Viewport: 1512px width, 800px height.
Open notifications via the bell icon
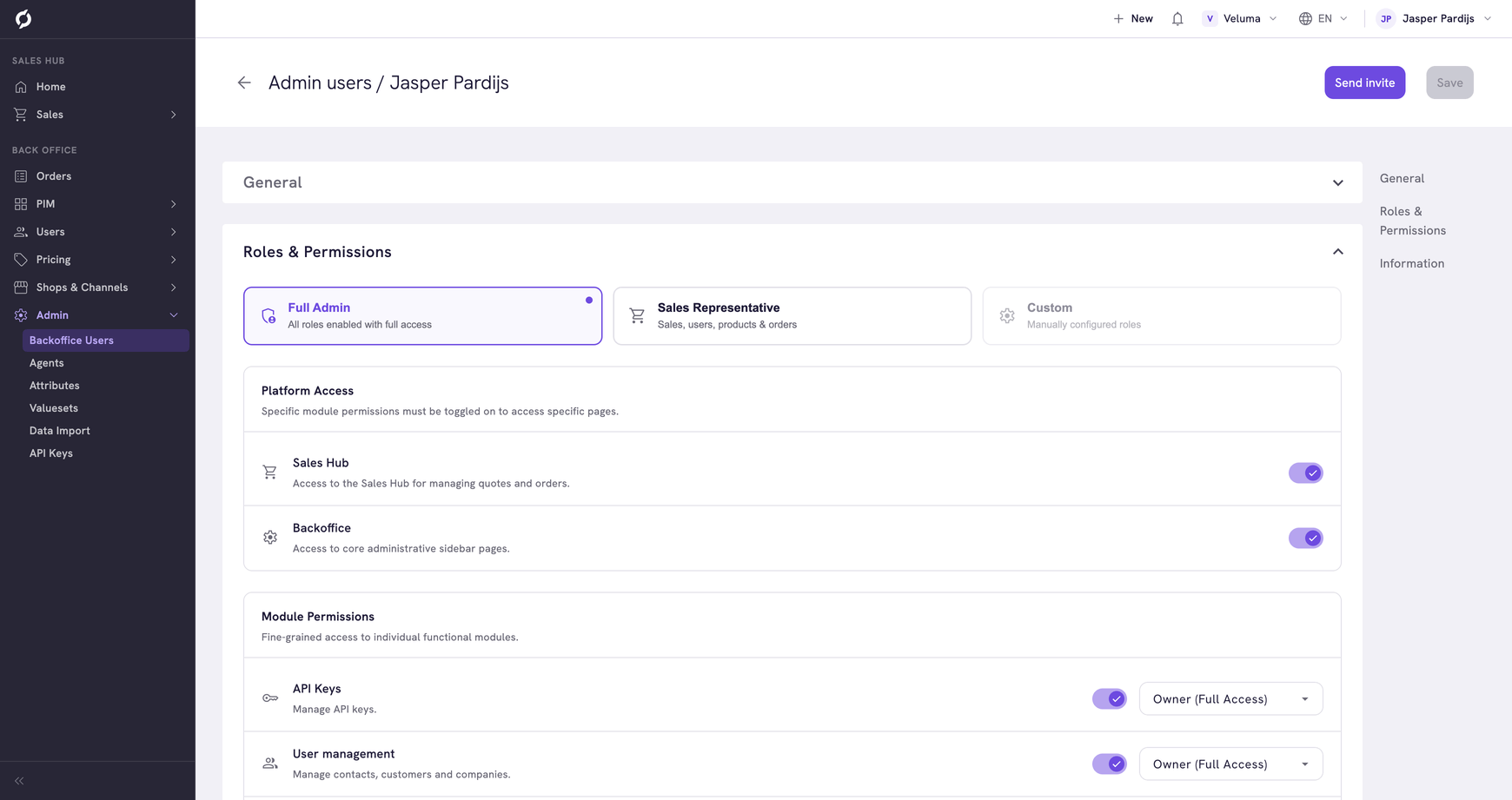pyautogui.click(x=1177, y=18)
